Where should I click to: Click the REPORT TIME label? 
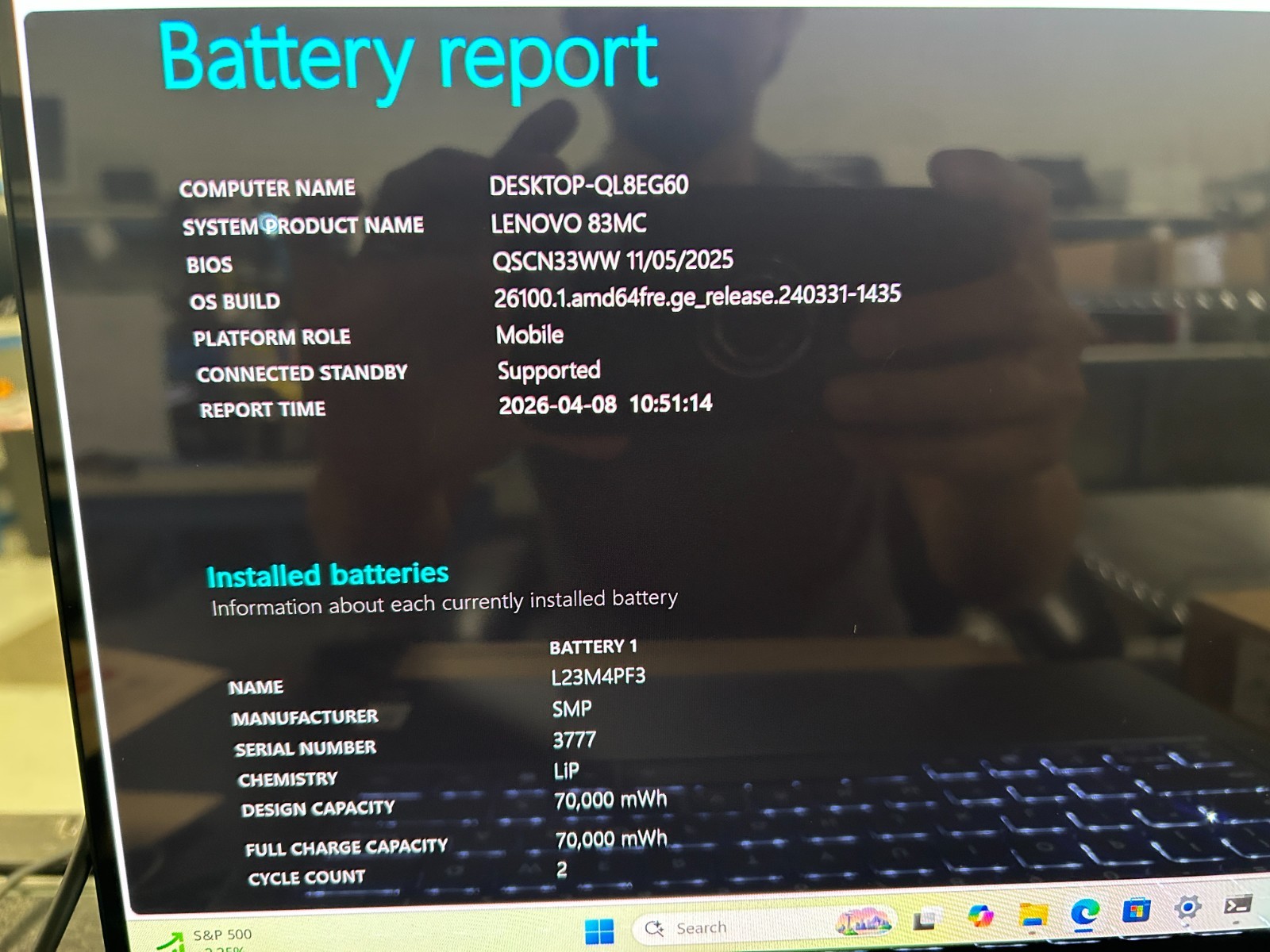[x=262, y=409]
